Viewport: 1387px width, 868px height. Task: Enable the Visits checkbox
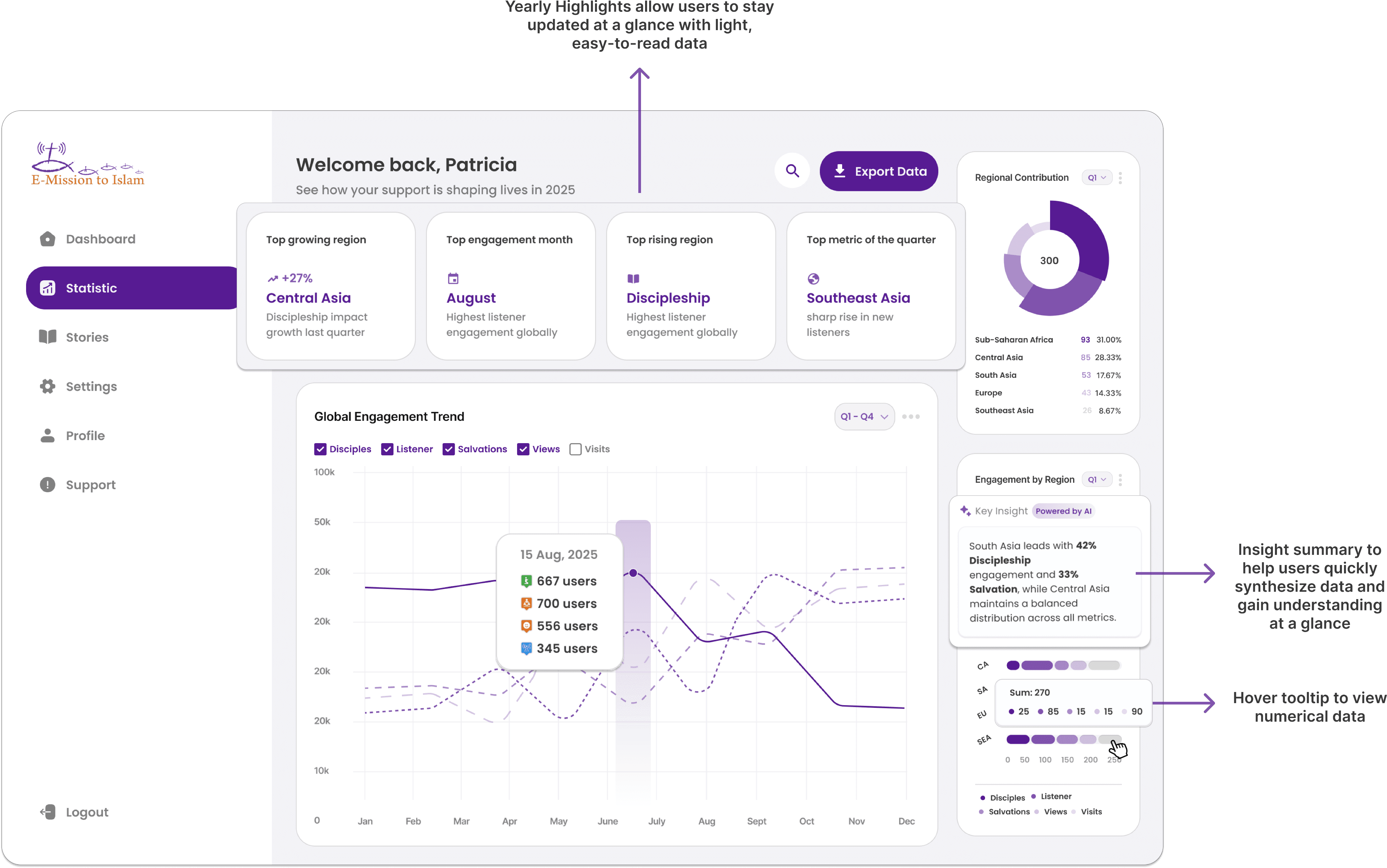(575, 450)
